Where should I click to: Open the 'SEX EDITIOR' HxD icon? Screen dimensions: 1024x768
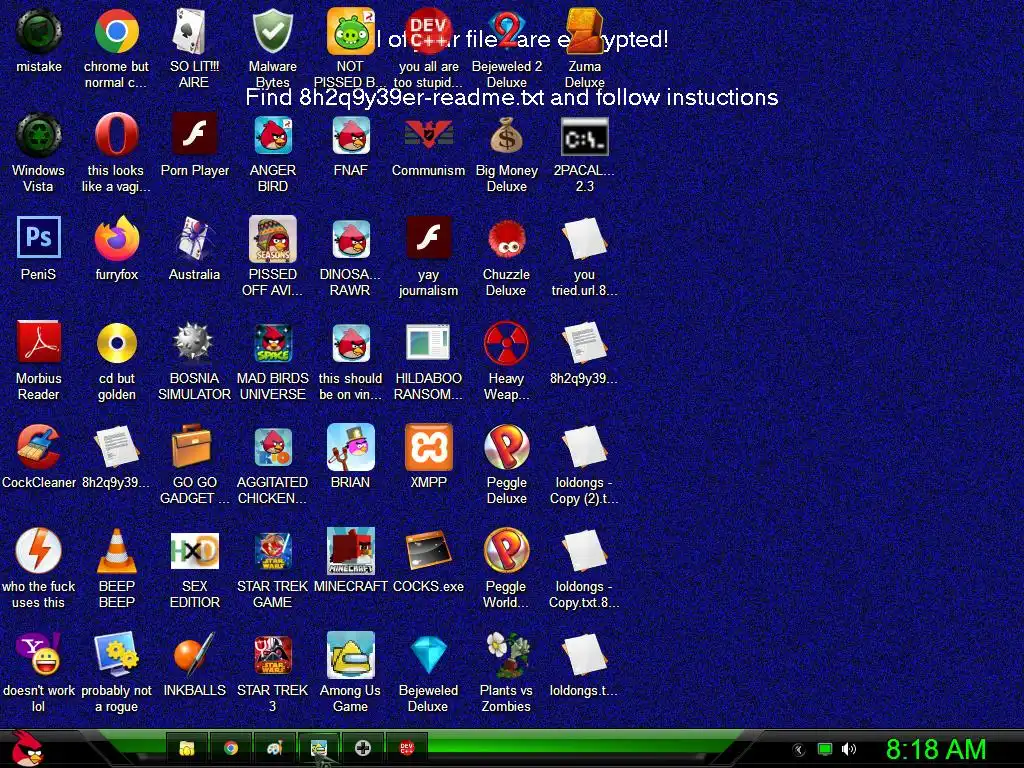pos(194,551)
